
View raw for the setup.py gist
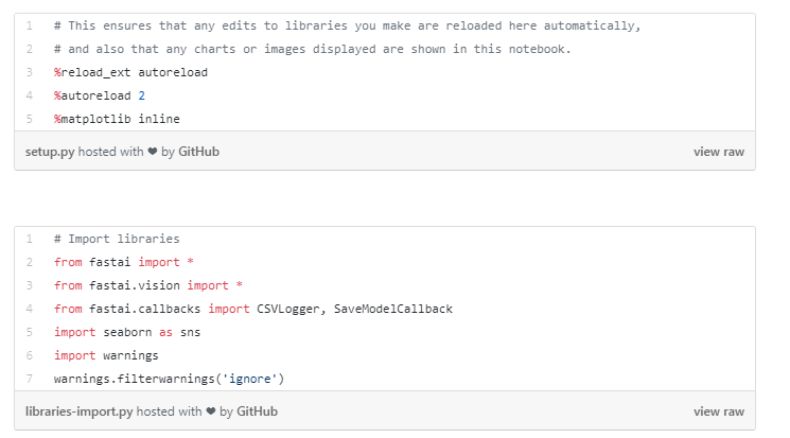point(718,152)
